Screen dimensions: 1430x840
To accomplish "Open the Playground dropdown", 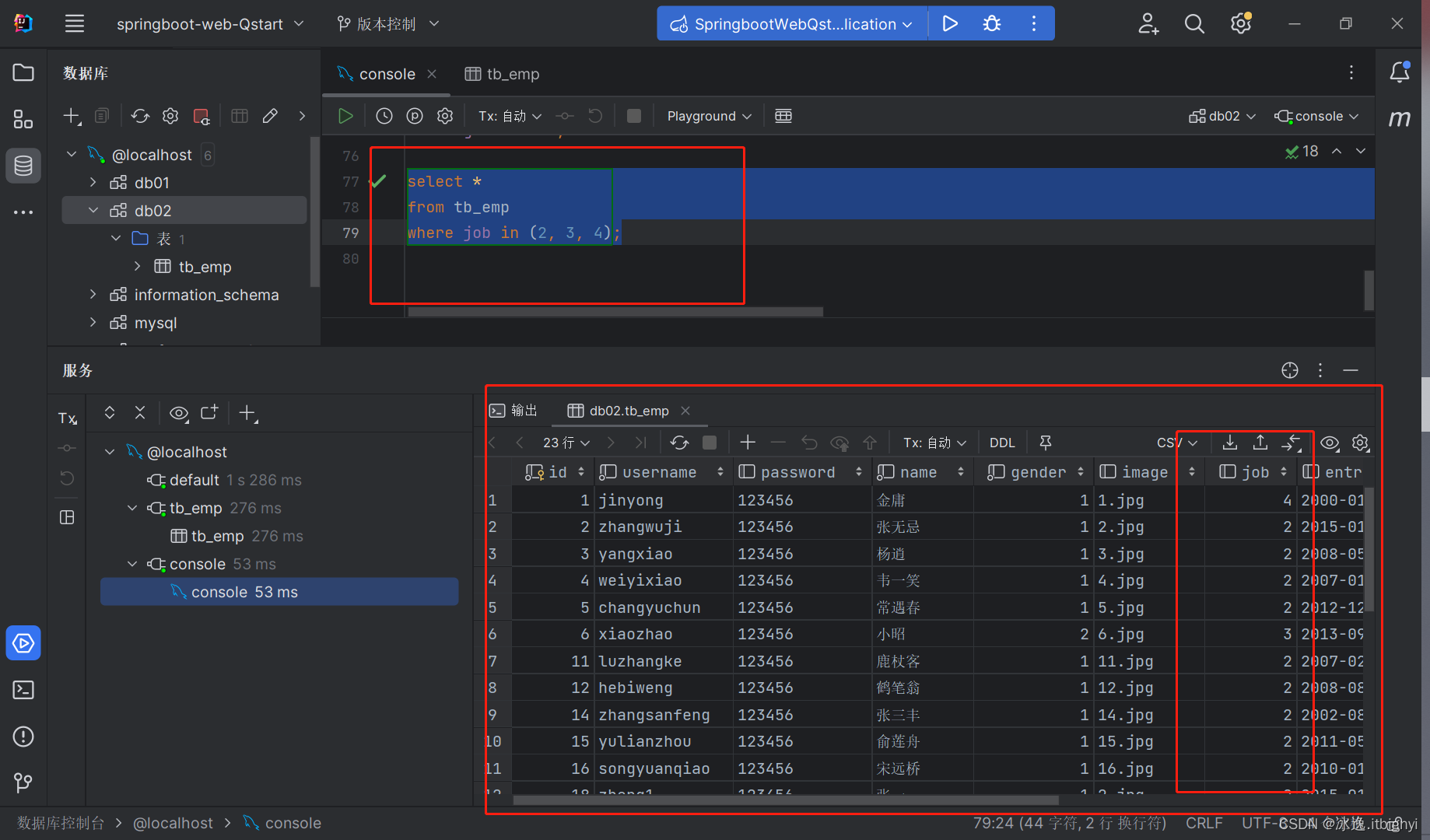I will (706, 115).
